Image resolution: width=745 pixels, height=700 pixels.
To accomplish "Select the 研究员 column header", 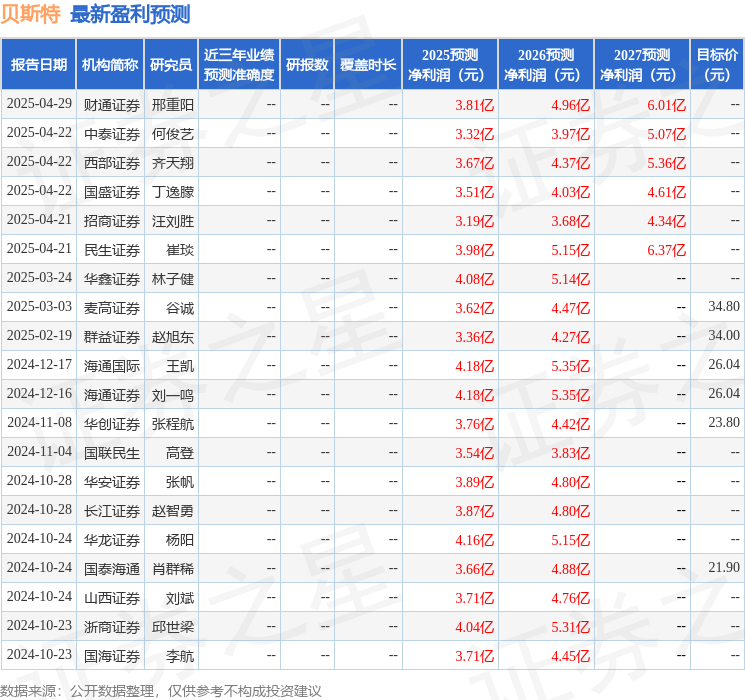I will click(171, 65).
